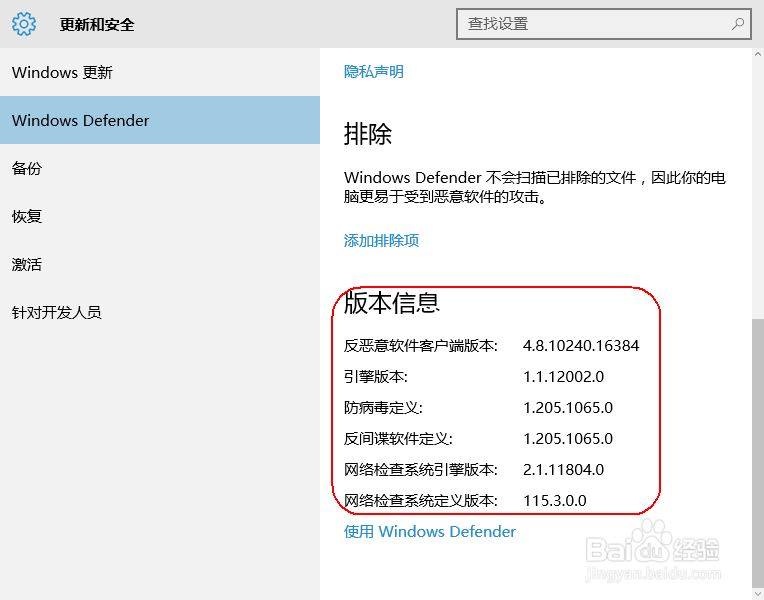
Task: Click the 反间谍软件定义 label
Action: [398, 439]
